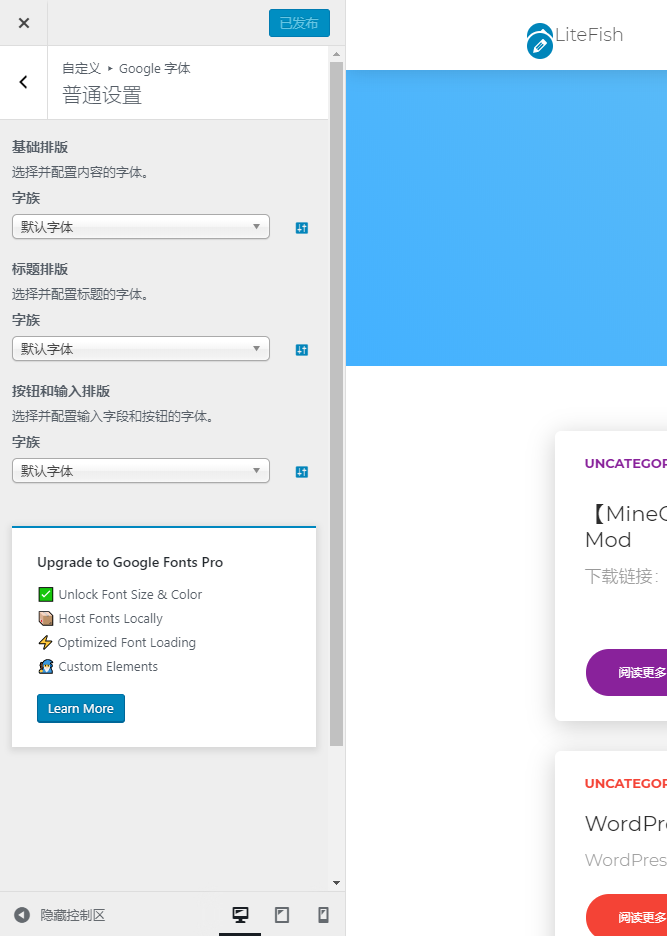667x936 pixels.
Task: Click the green checkmark icon
Action: [x=45, y=595]
